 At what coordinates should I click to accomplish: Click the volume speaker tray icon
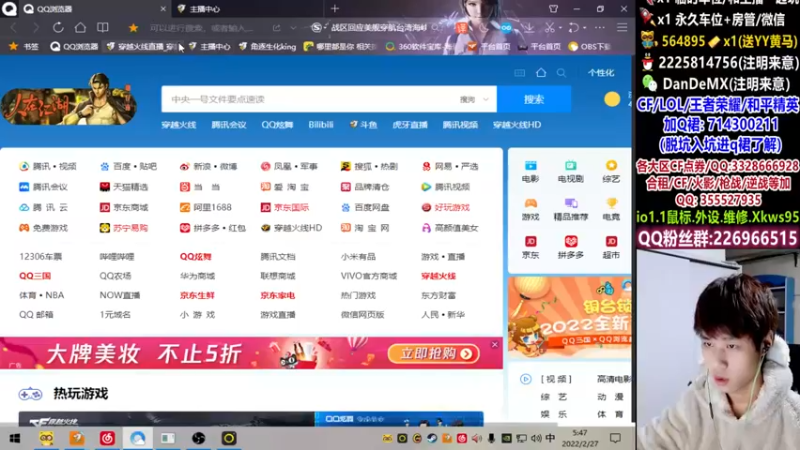click(536, 438)
